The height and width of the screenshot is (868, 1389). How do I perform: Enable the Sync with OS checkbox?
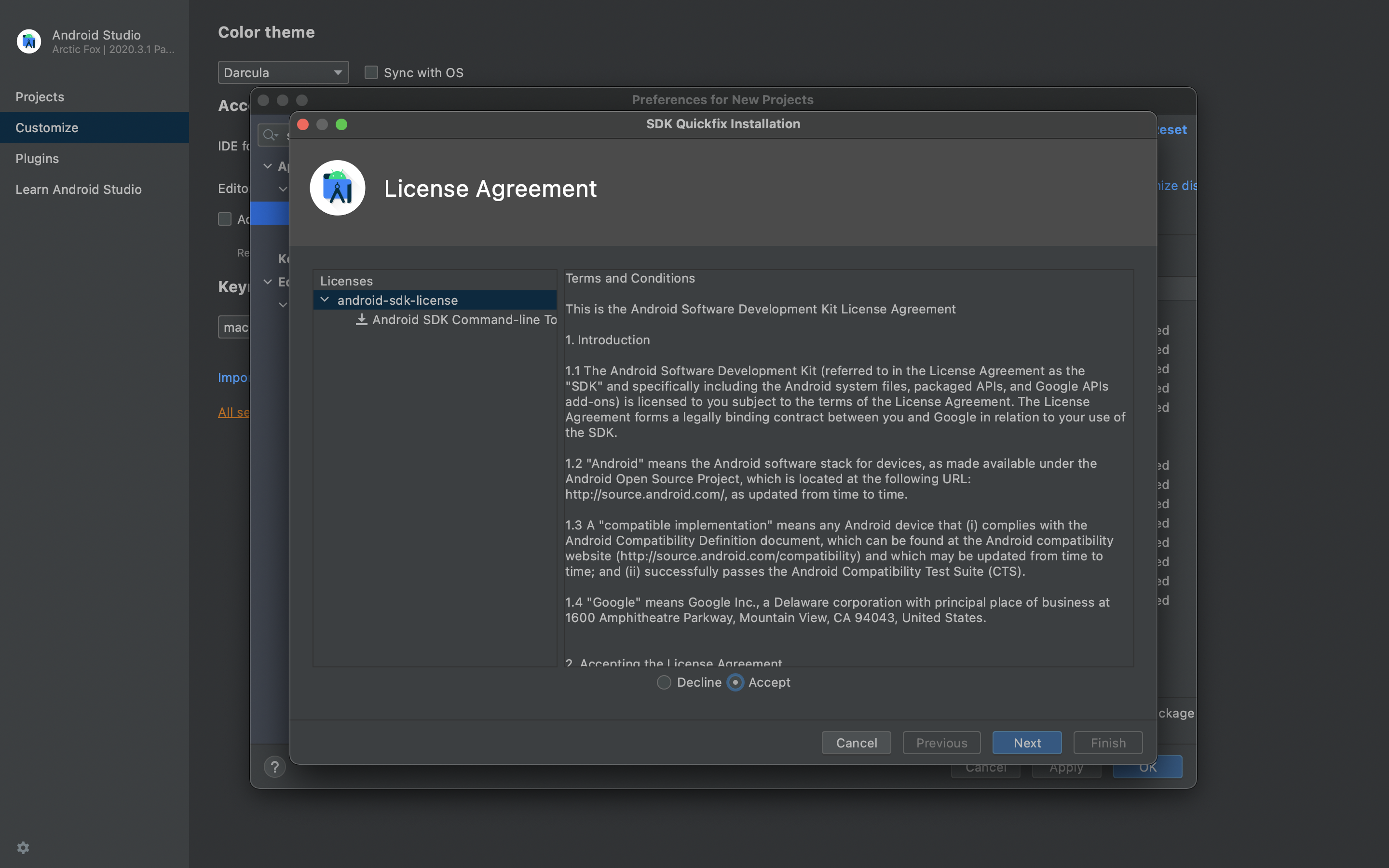371,72
